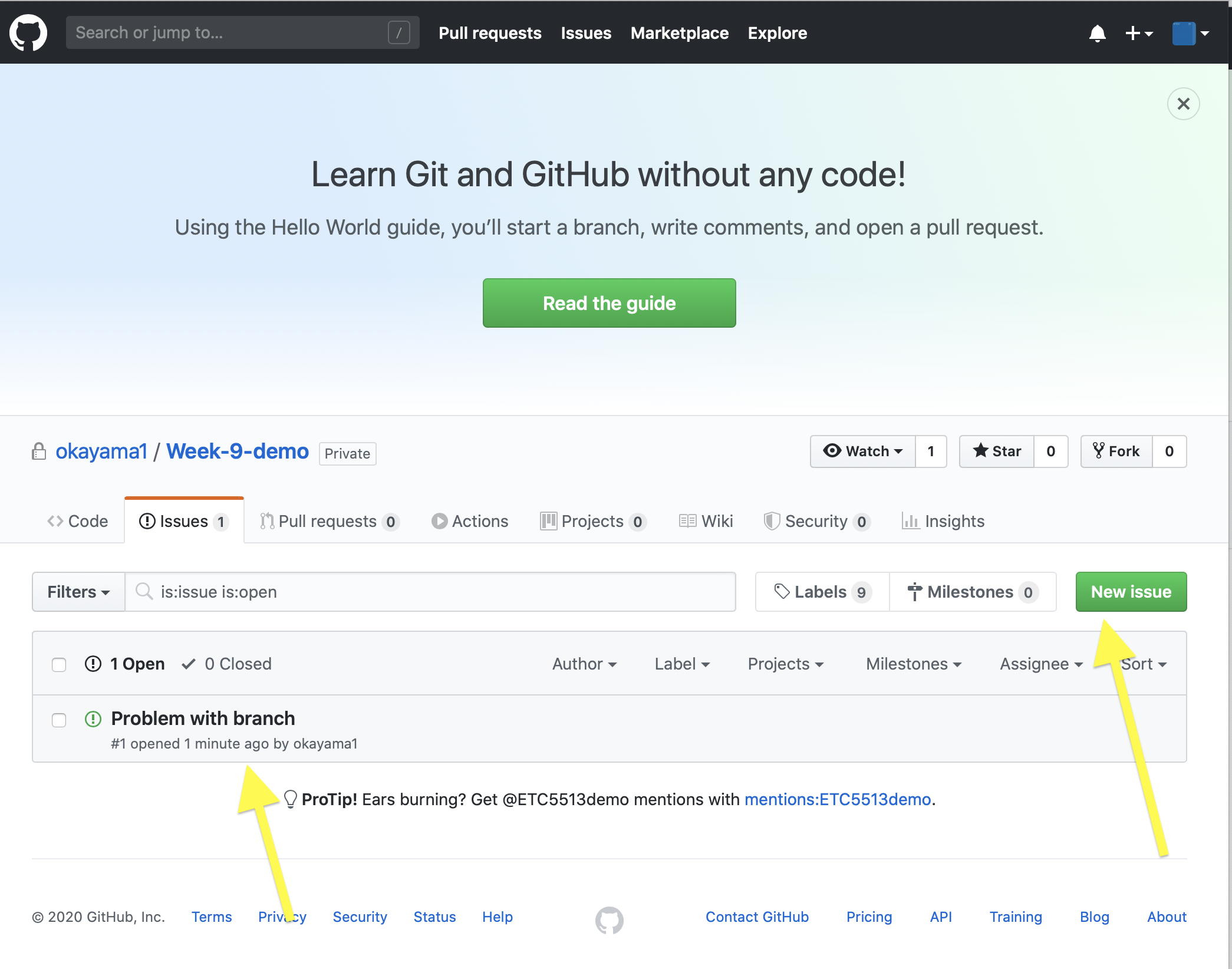Click the Read the guide button
This screenshot has height=969, width=1232.
609,303
